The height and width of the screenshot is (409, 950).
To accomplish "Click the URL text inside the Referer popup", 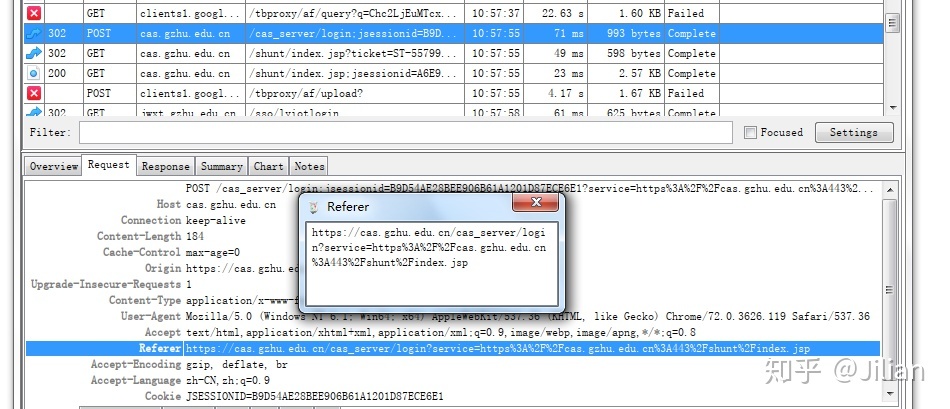I will [429, 247].
